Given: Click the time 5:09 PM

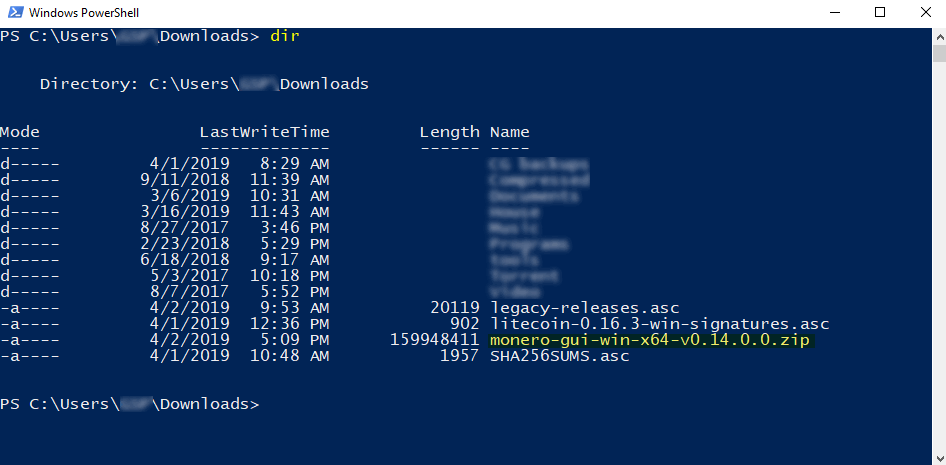Looking at the screenshot, I should (x=294, y=340).
